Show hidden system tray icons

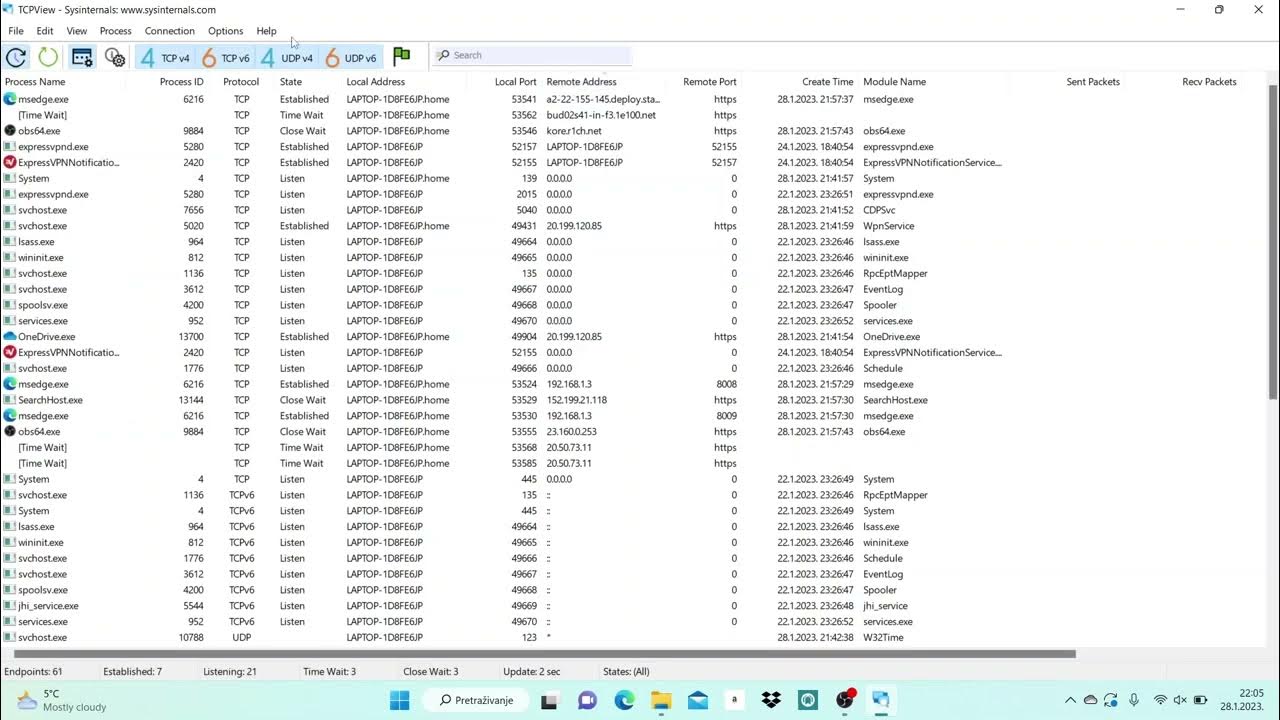[1070, 700]
